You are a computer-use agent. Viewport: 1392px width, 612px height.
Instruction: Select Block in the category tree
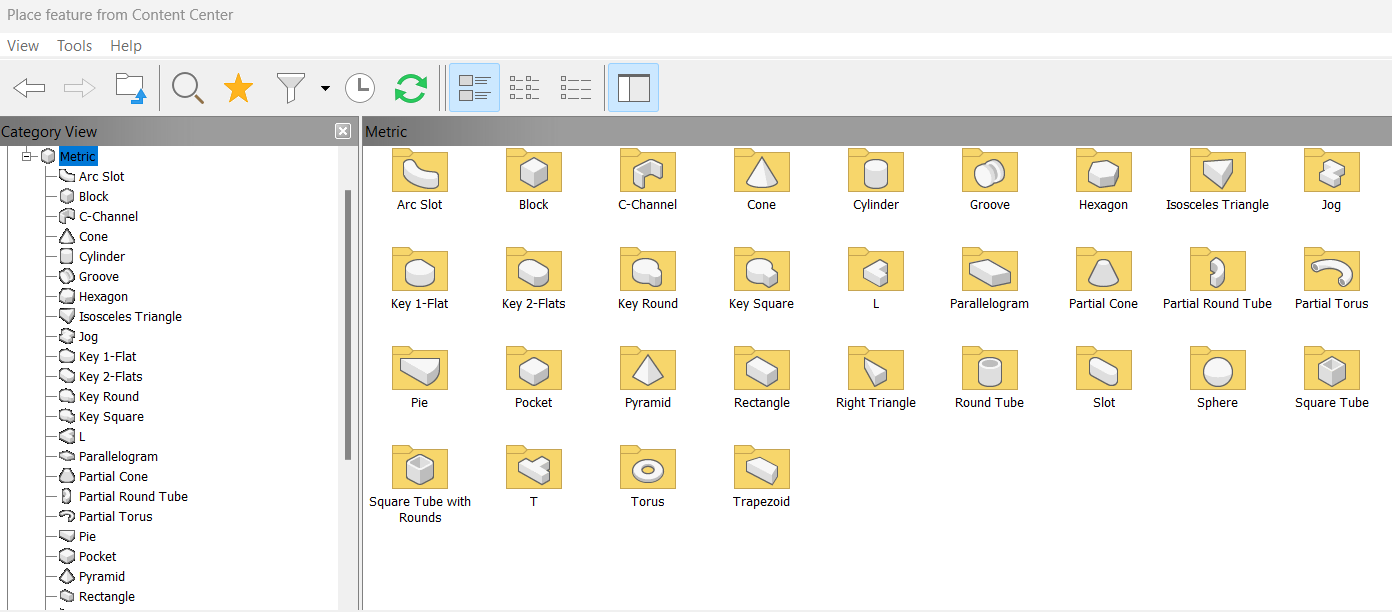click(94, 196)
